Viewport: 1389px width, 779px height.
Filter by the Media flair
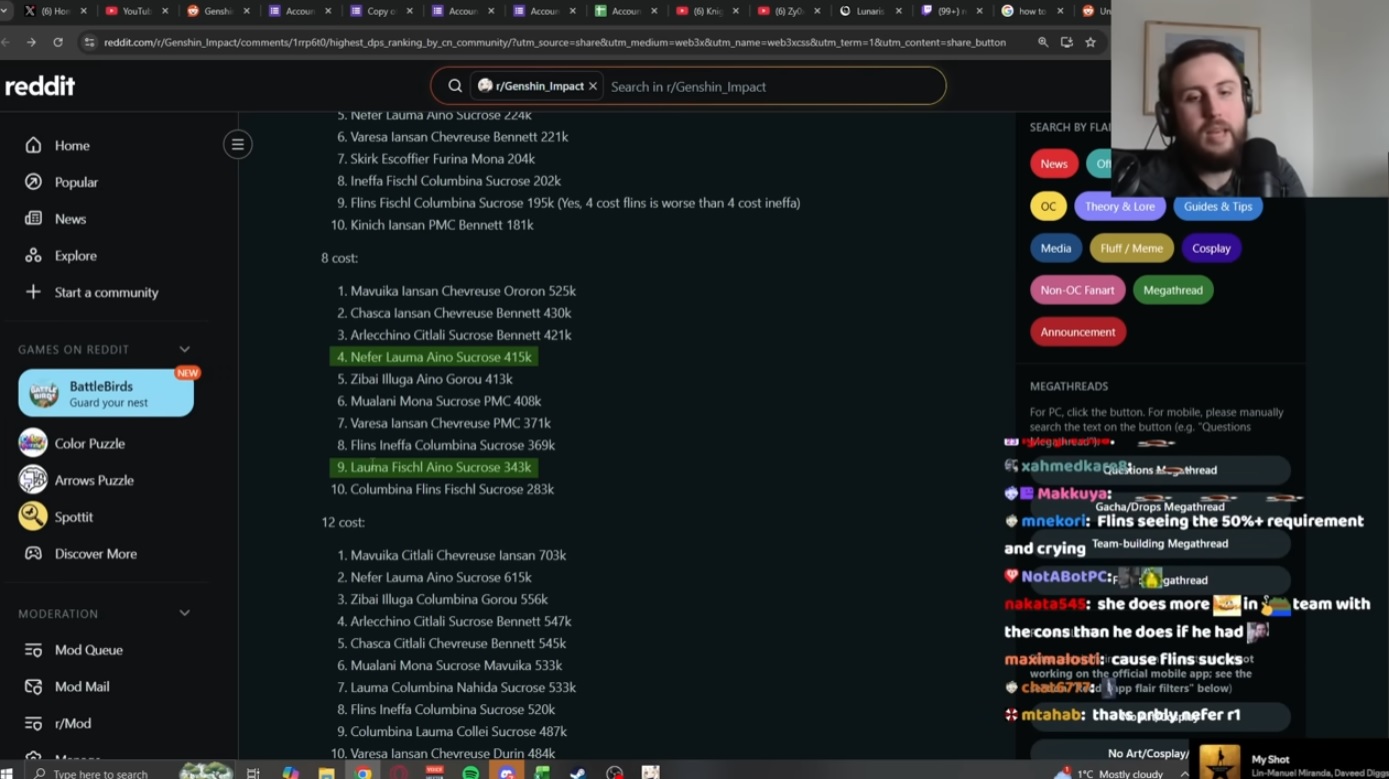tap(1056, 248)
